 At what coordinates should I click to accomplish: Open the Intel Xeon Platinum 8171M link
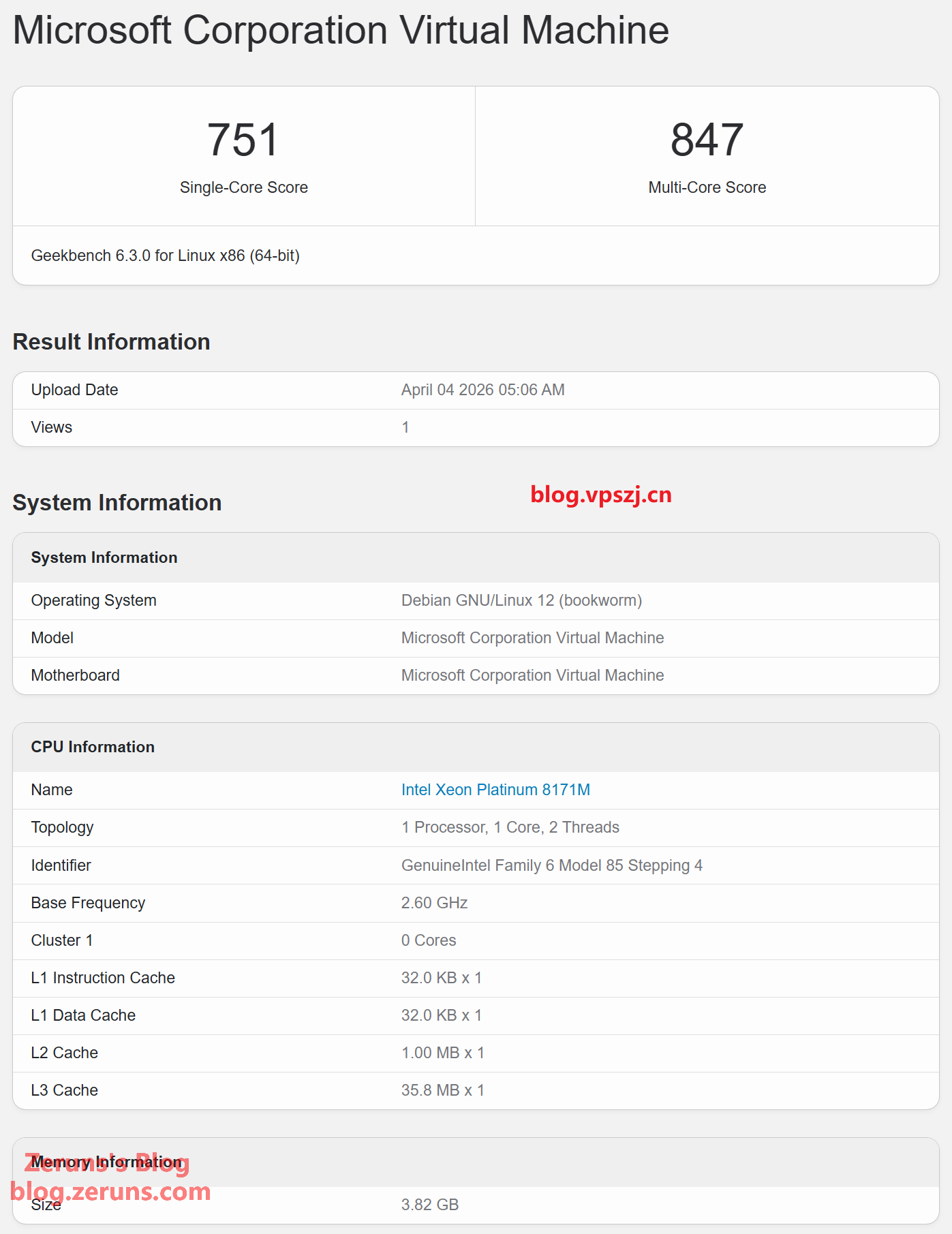[x=495, y=790]
